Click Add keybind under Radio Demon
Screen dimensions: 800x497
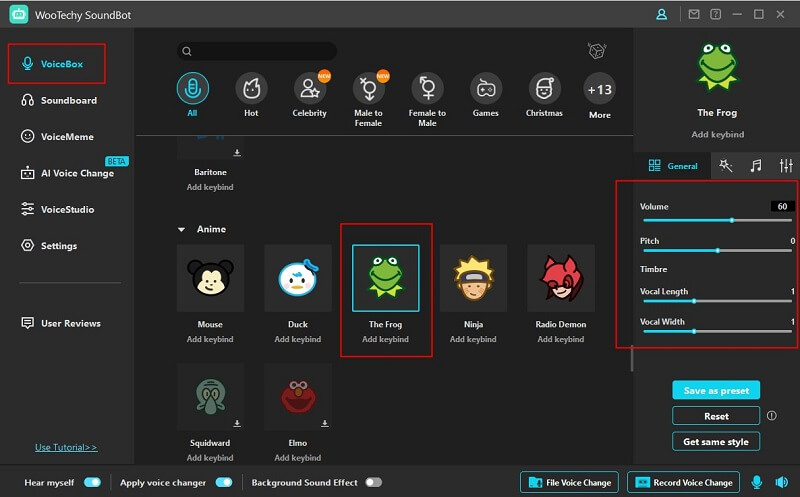tap(561, 339)
